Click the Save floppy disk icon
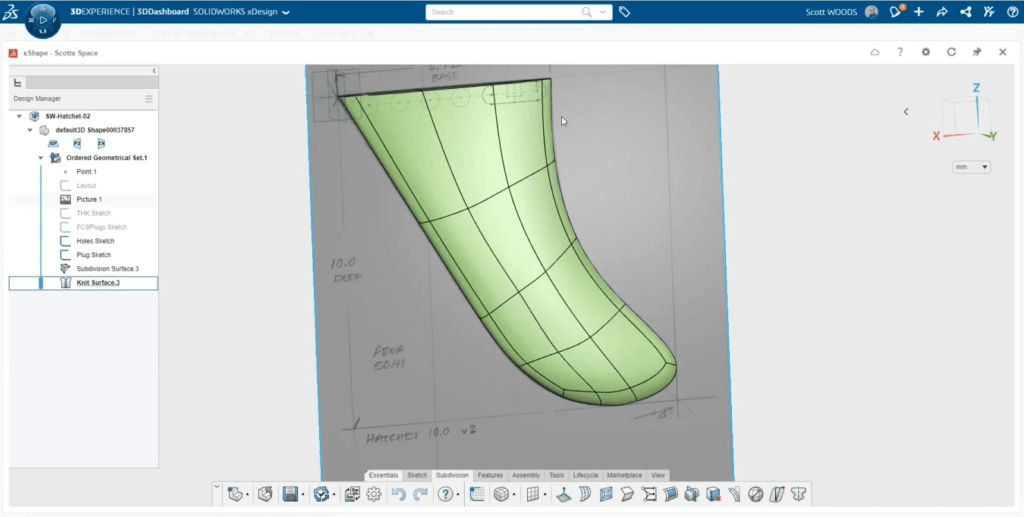The height and width of the screenshot is (517, 1024). coord(291,494)
